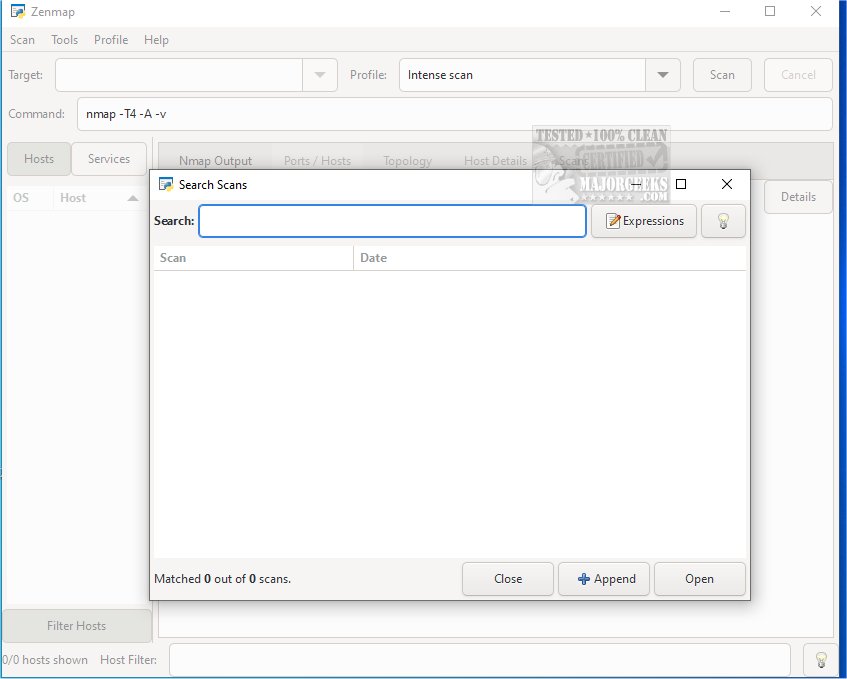Sort results by Date column header
The width and height of the screenshot is (847, 679).
click(x=550, y=258)
